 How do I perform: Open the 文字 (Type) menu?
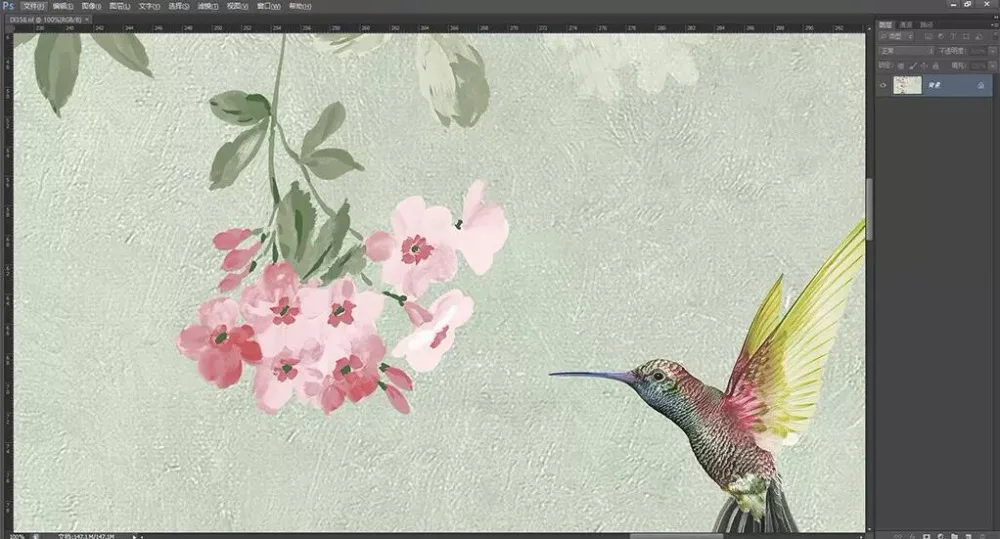[x=149, y=6]
